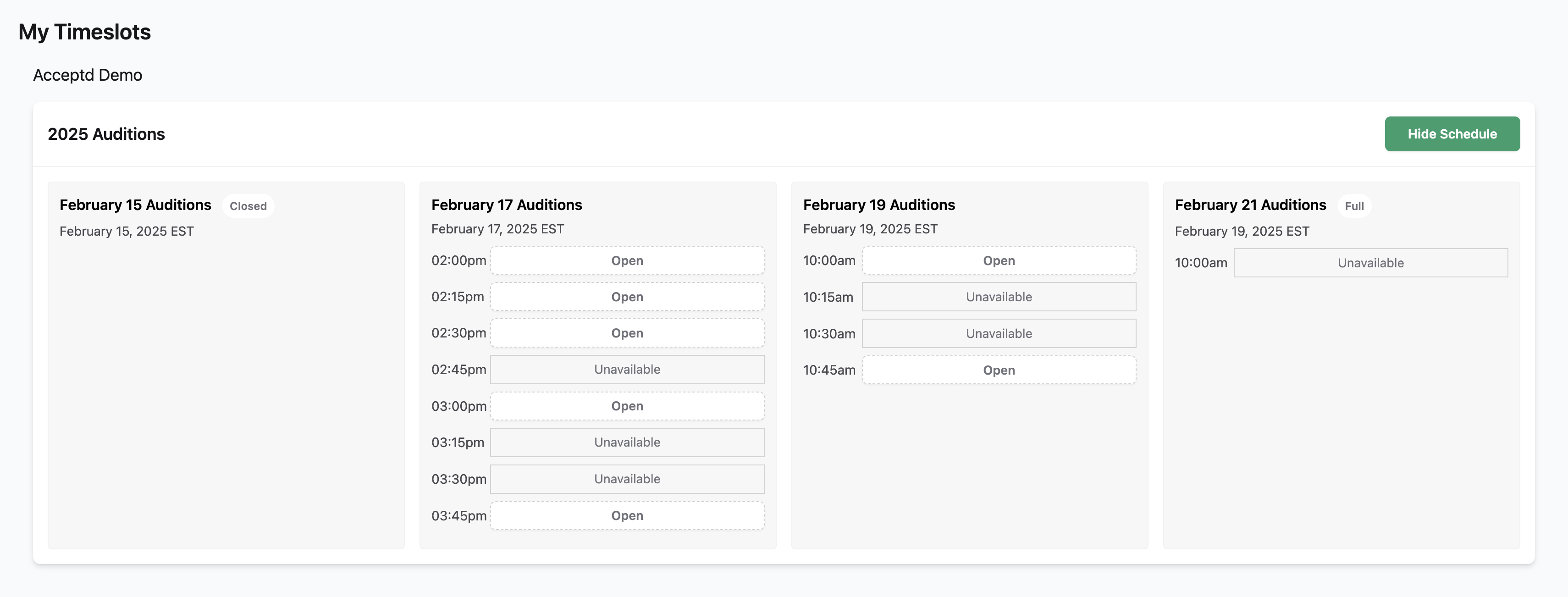Click the February 17 Auditions heading
1568x597 pixels.
pos(507,205)
